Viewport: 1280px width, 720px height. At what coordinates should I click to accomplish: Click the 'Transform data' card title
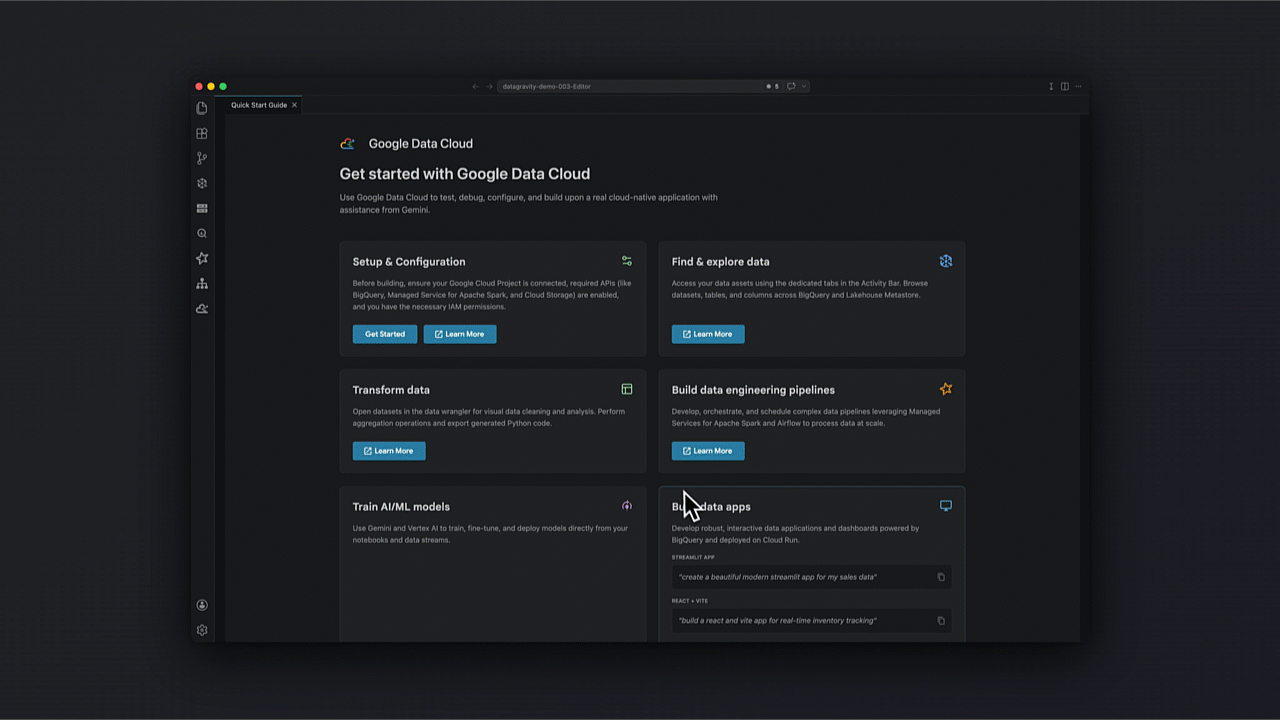[391, 390]
